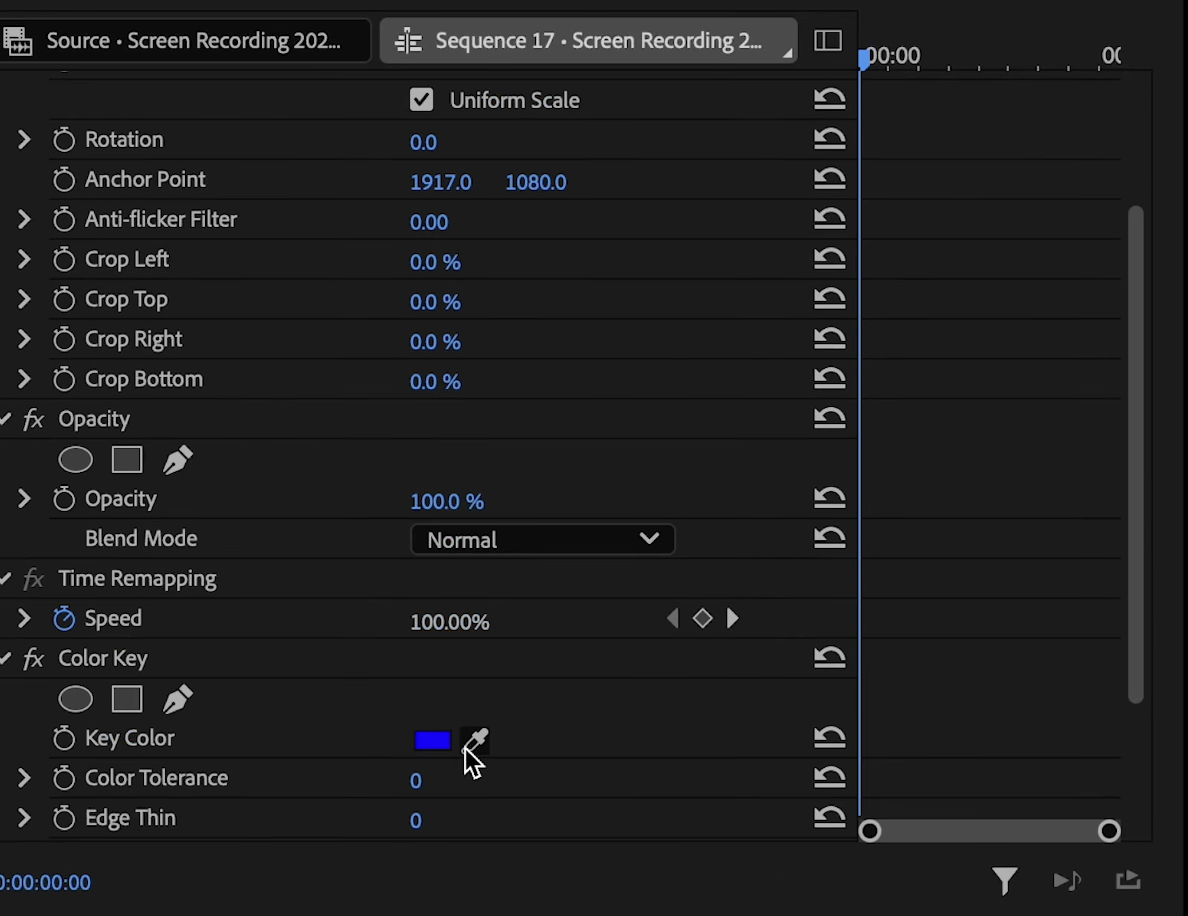The width and height of the screenshot is (1188, 916).
Task: Open the blue Key Color swatch
Action: (x=433, y=740)
